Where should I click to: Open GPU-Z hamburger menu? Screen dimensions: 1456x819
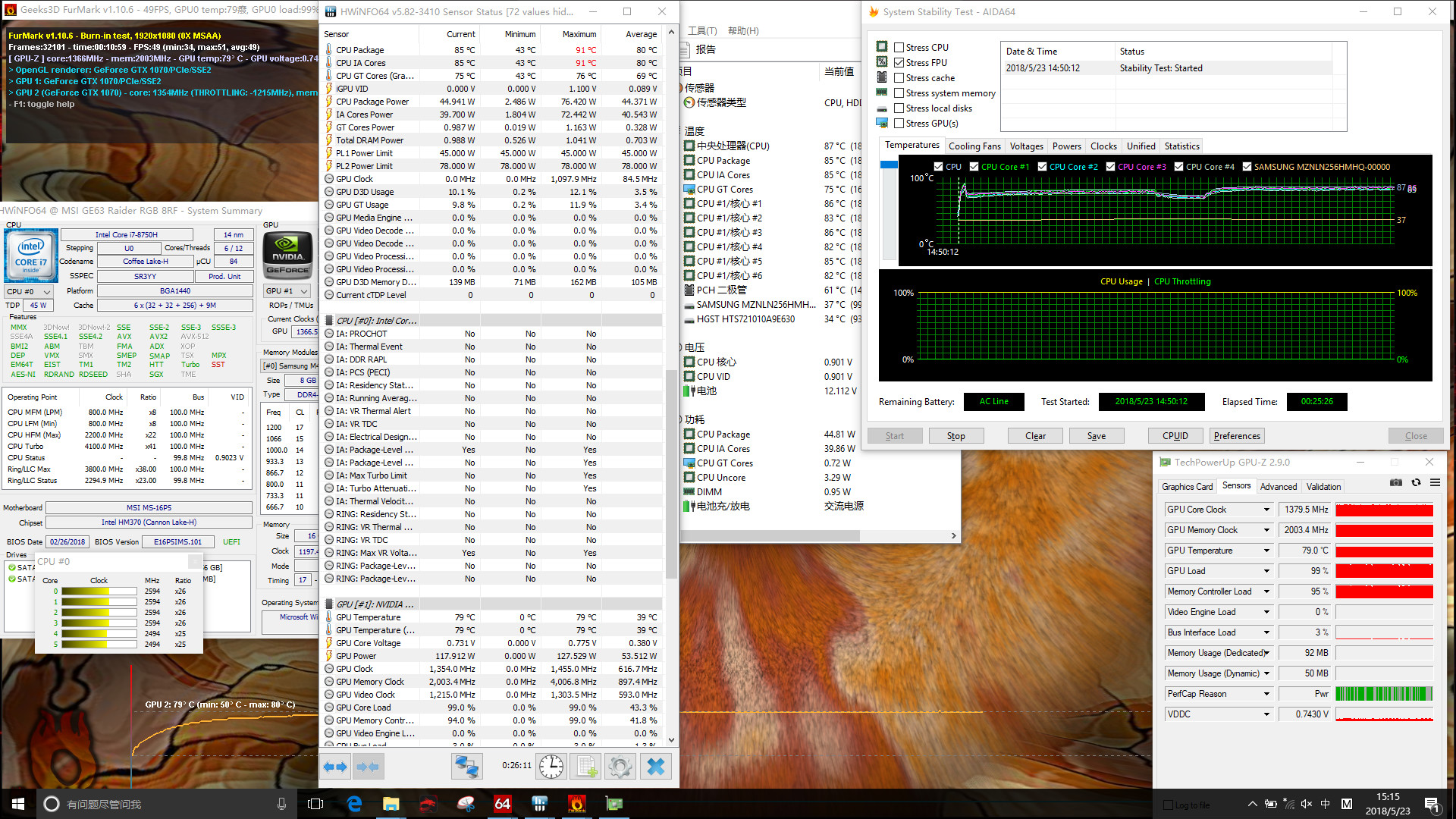click(x=1435, y=482)
